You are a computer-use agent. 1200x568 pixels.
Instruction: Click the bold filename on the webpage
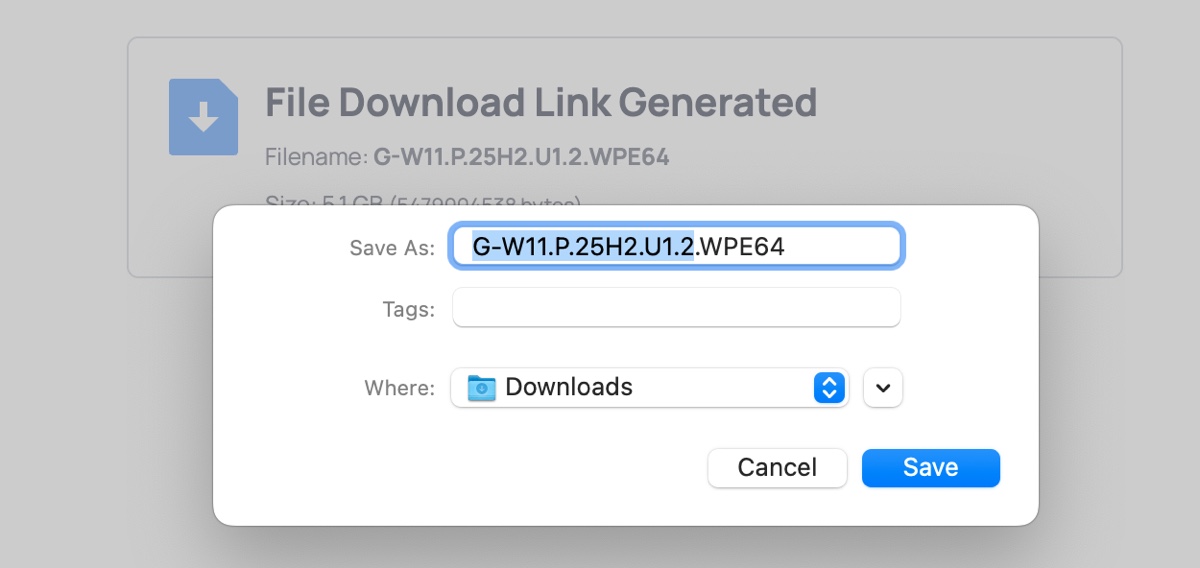521,157
